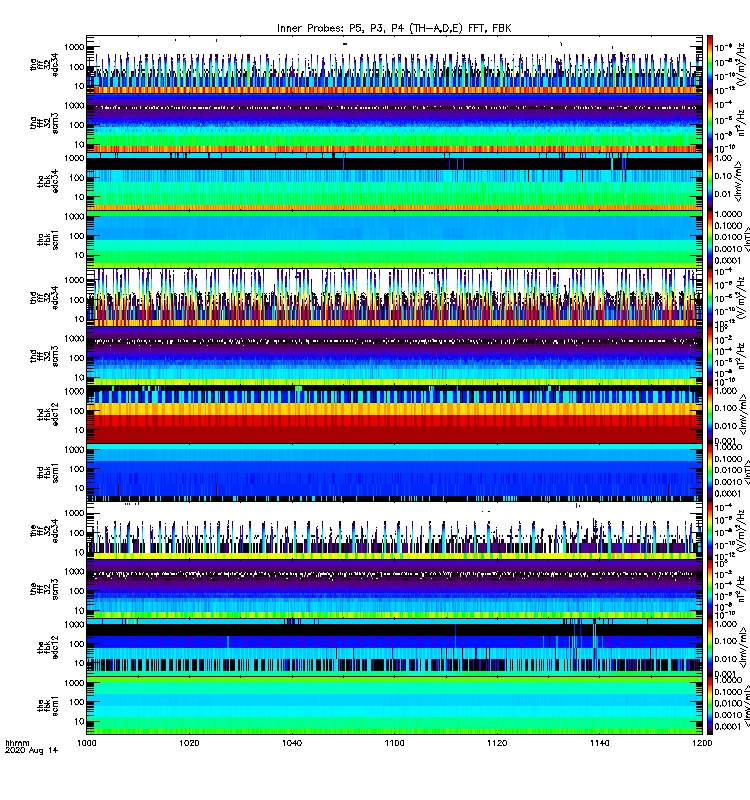The height and width of the screenshot is (800, 750).
Task: Click the color bar beside tha fff edc34 panel
Action: click(x=709, y=65)
